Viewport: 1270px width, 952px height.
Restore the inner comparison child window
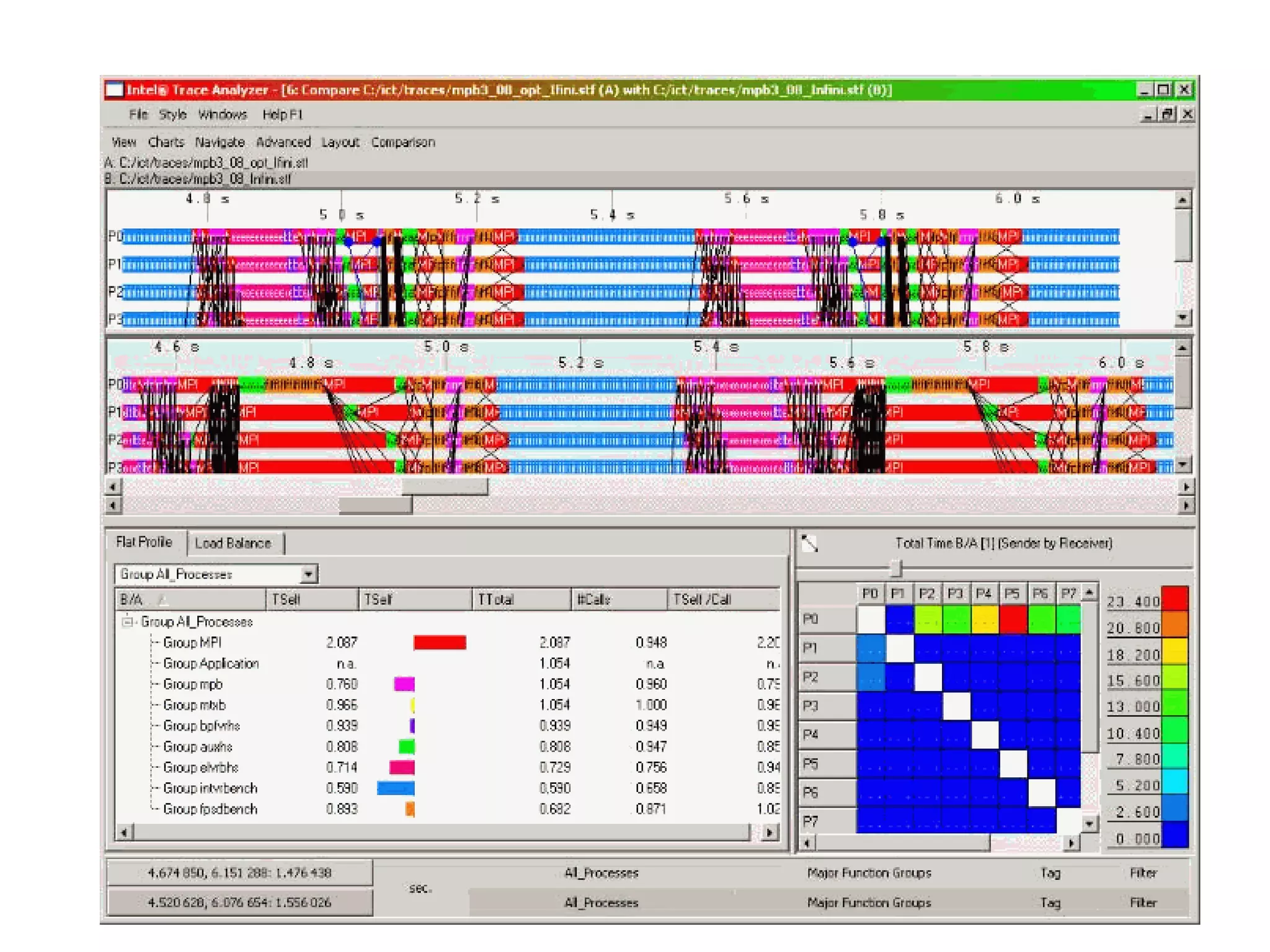[x=1168, y=115]
